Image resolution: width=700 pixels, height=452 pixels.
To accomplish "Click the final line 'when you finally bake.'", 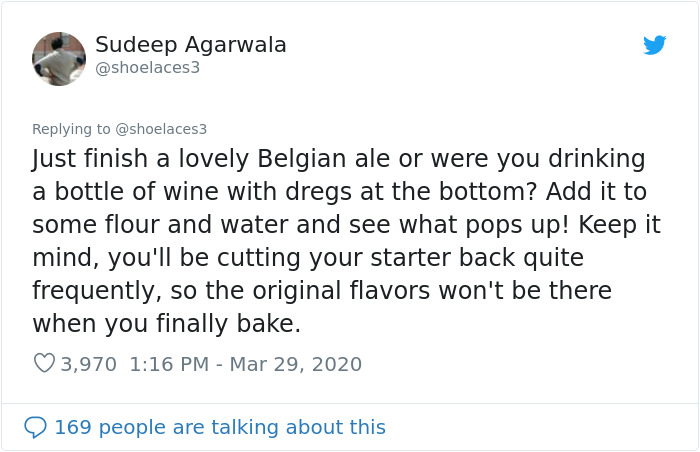I will click(166, 324).
